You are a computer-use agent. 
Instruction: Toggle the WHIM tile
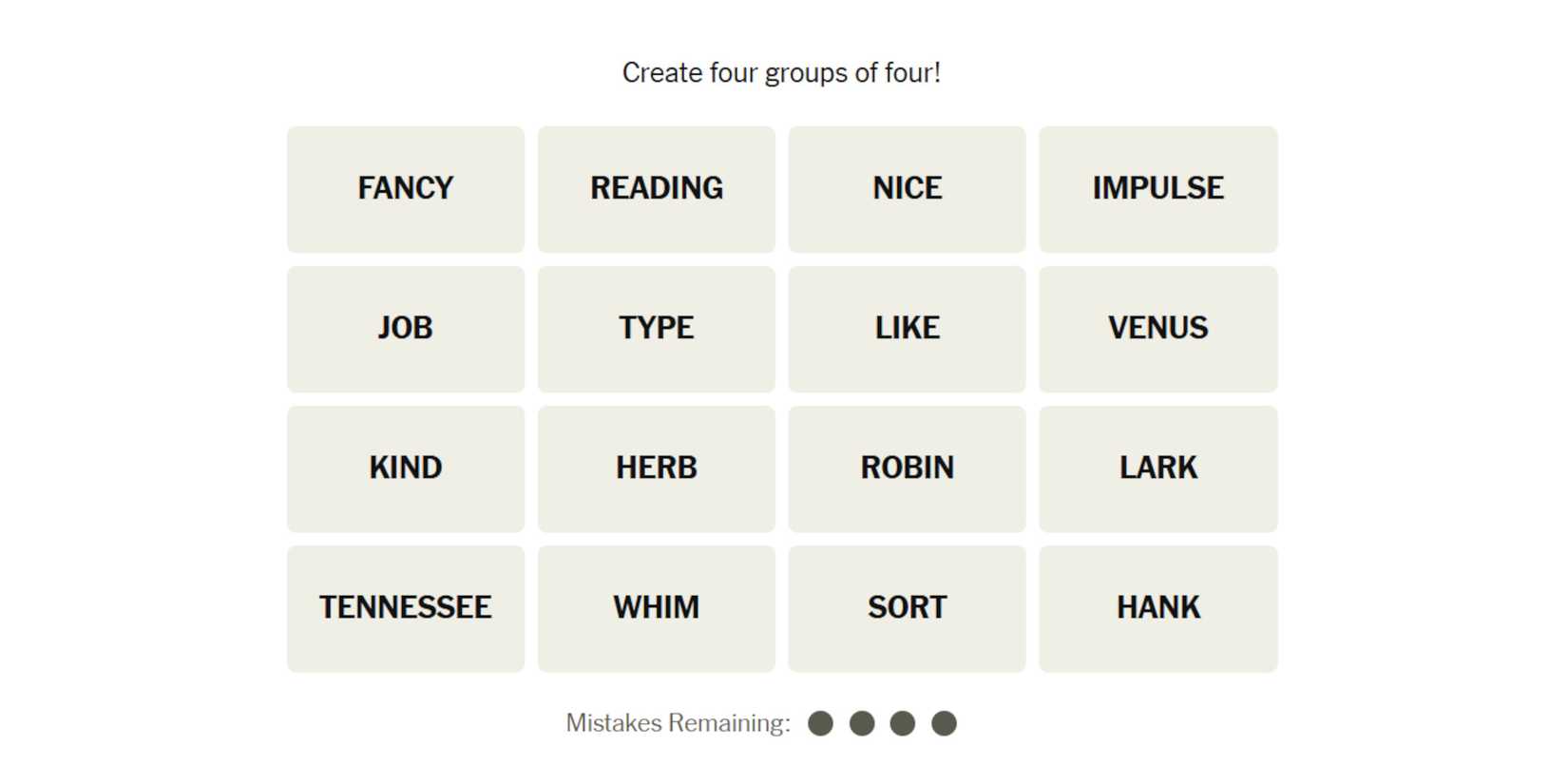[657, 608]
